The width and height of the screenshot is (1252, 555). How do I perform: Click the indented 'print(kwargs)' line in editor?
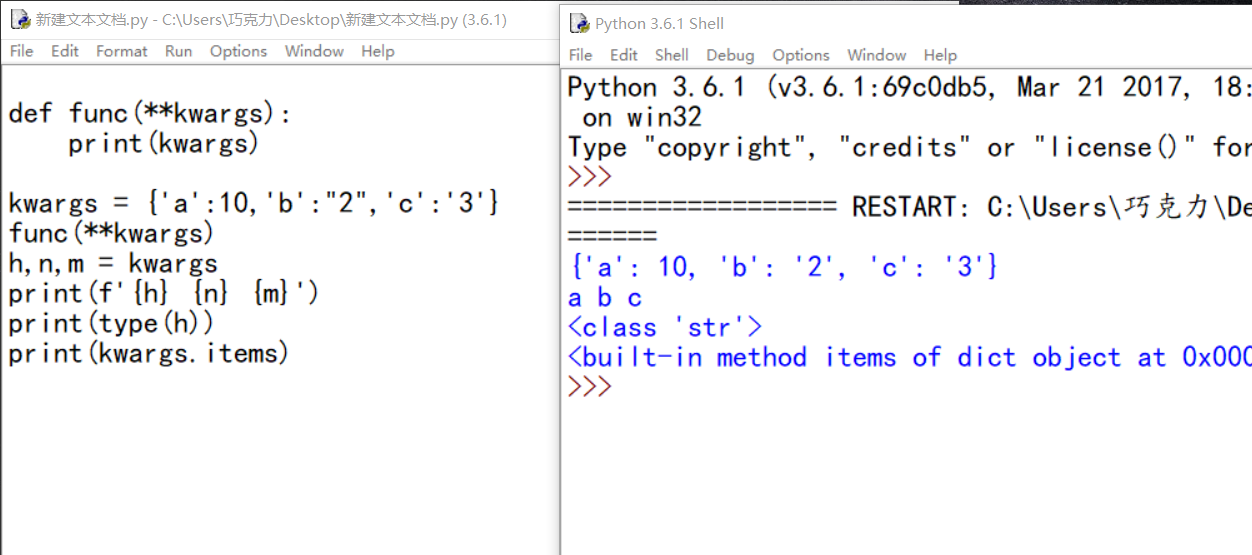(x=164, y=143)
